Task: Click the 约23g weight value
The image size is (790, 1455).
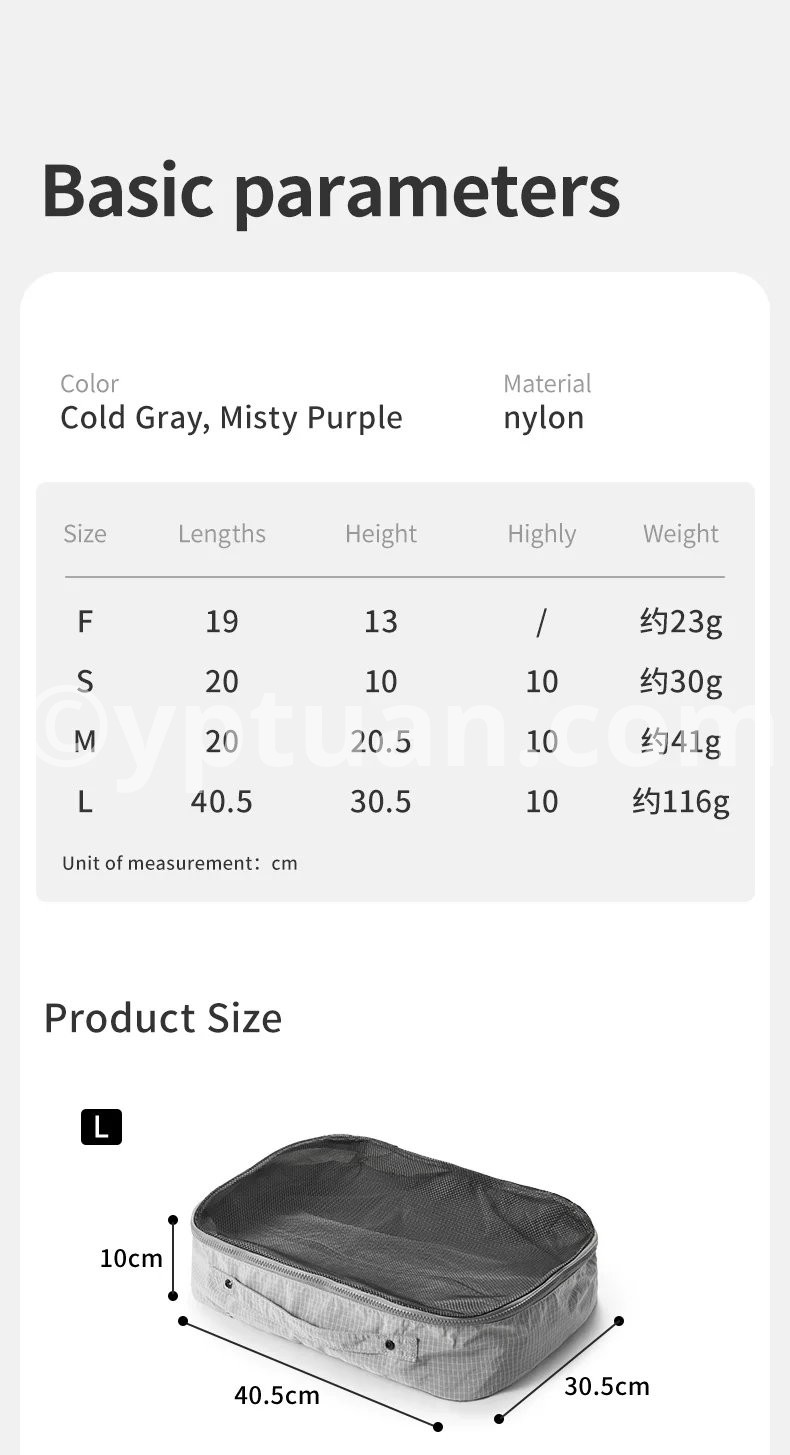Action: [680, 622]
